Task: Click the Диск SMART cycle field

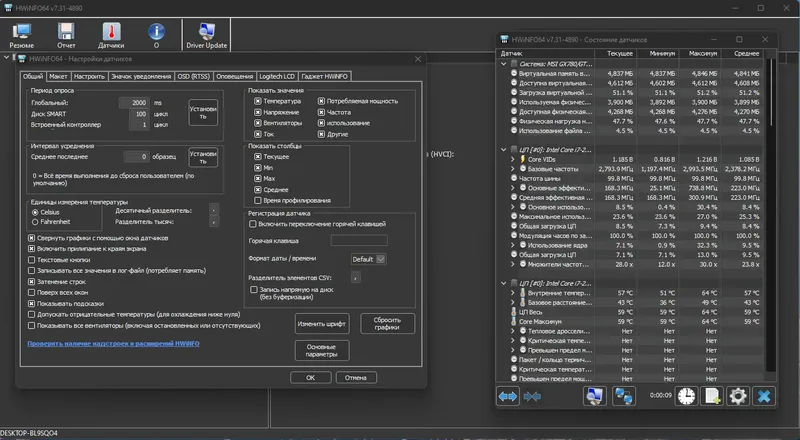Action: coord(139,114)
